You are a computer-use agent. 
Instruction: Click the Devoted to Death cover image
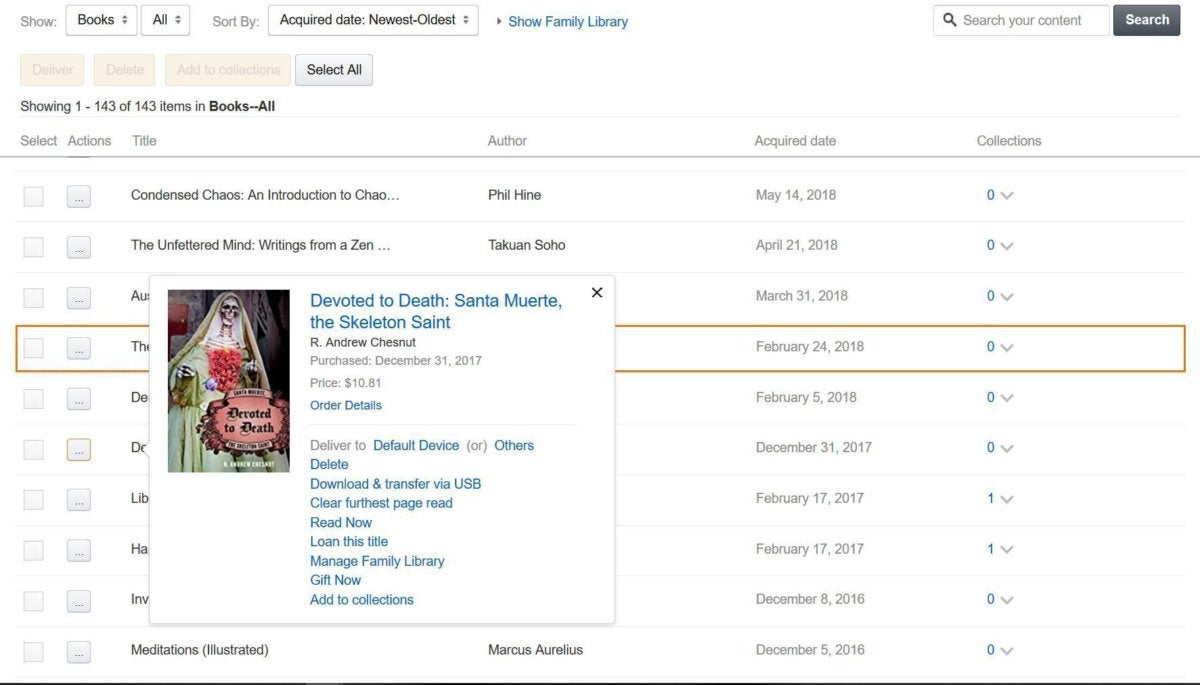tap(228, 381)
